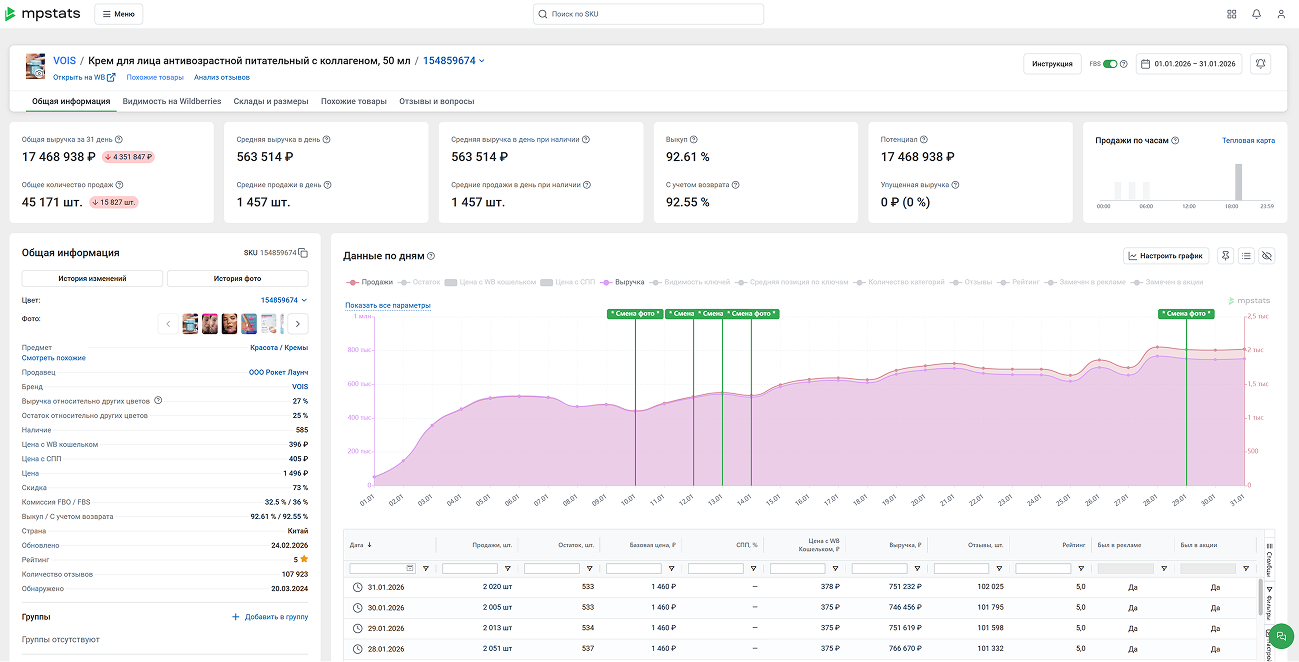Expand the SKU 154859674 dropdown in title

coord(453,61)
